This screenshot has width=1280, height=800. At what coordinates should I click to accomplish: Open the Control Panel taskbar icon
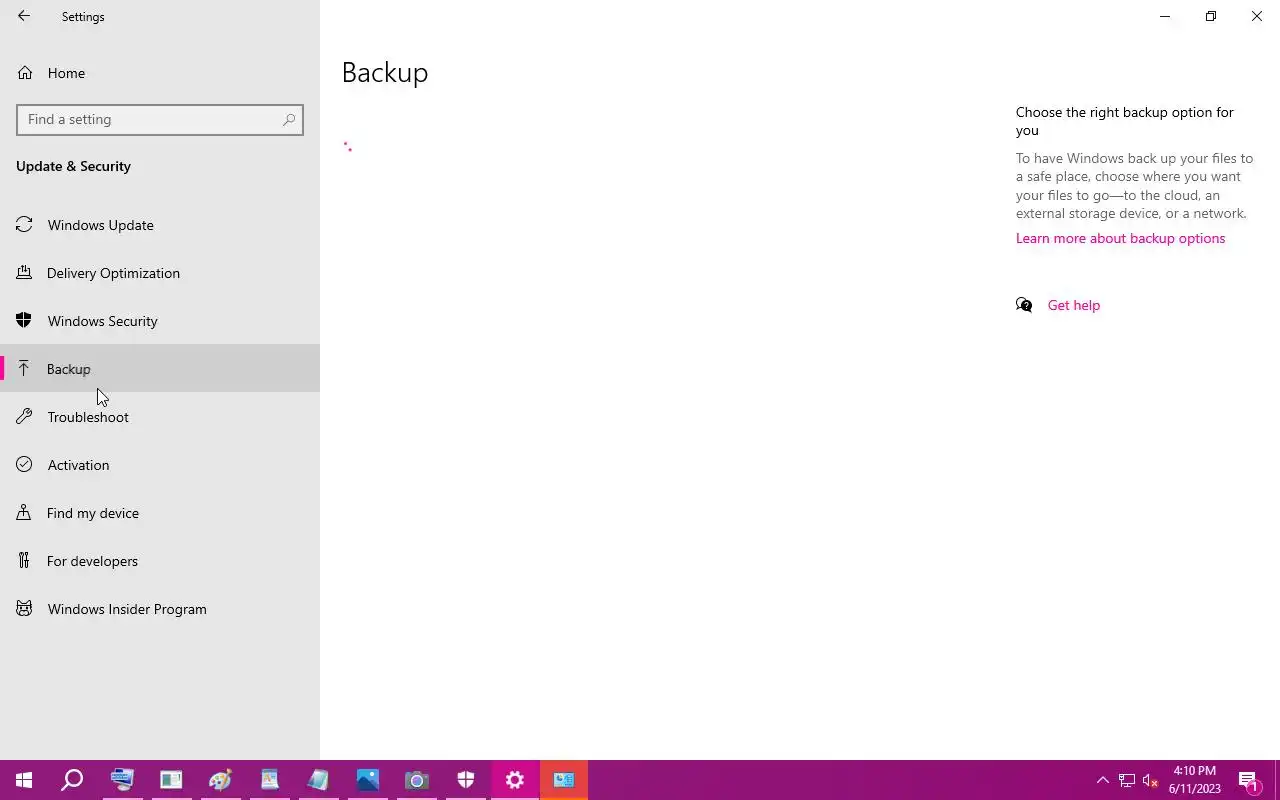click(563, 780)
